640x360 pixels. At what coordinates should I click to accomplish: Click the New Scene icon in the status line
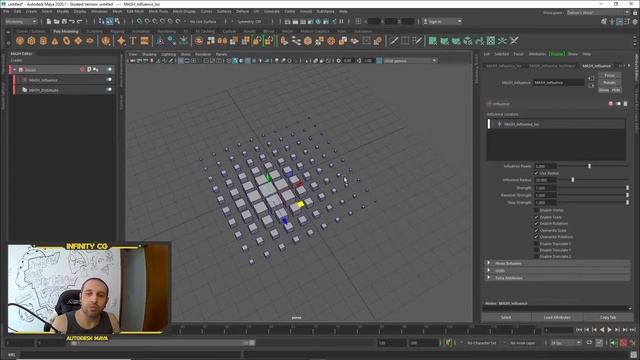pos(49,21)
